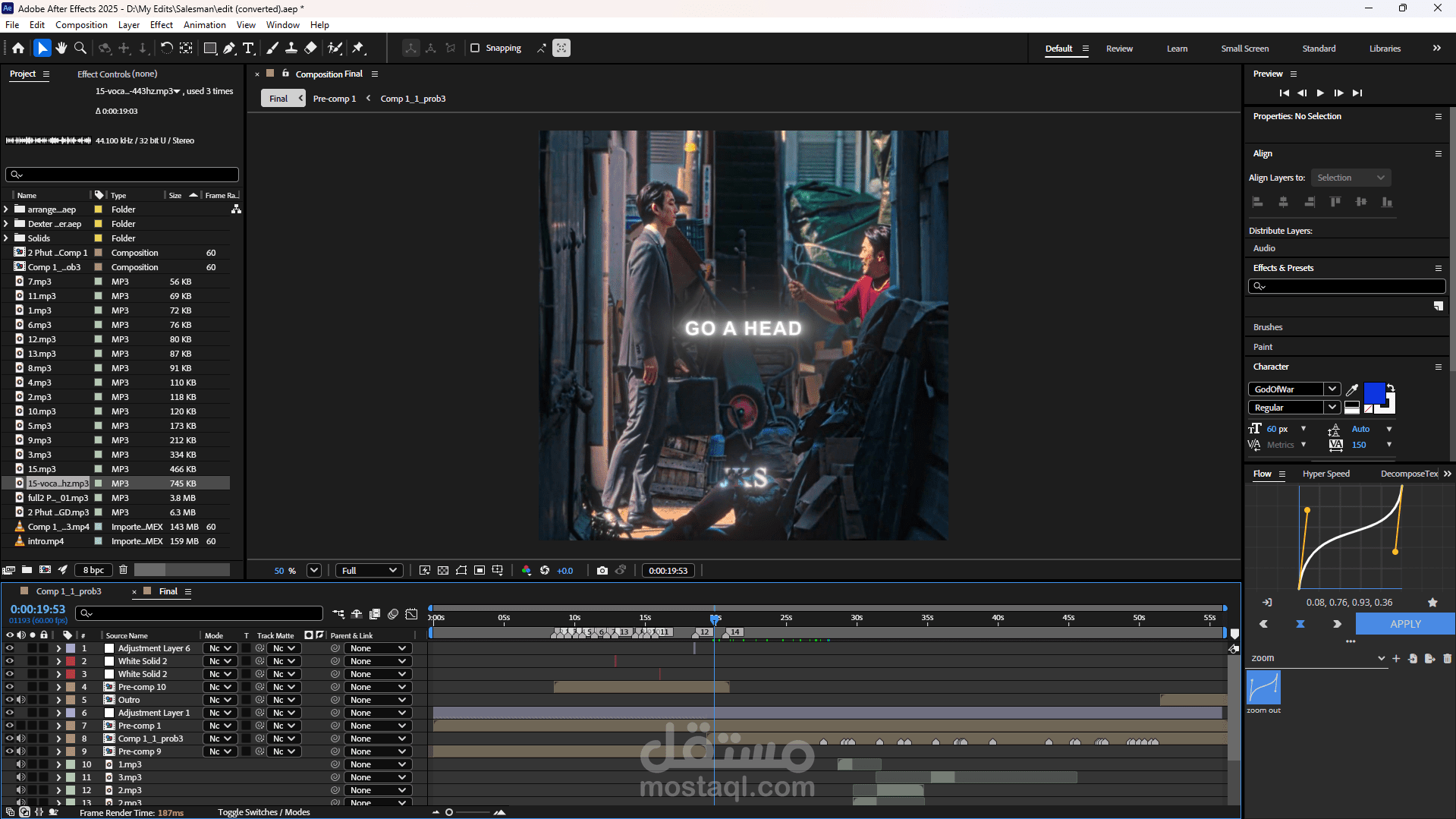Click the APPLY button in Flow
This screenshot has height=819, width=1456.
click(x=1405, y=624)
